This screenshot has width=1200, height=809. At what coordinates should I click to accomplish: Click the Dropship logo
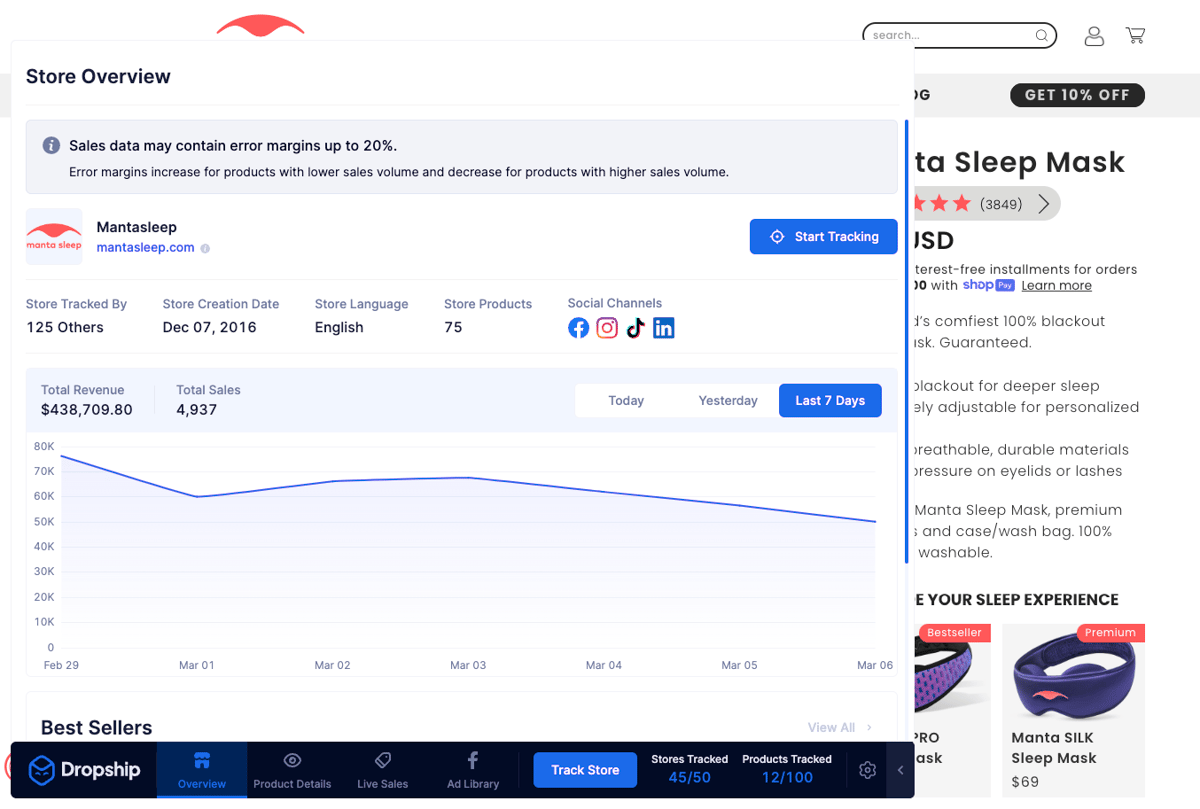tap(84, 769)
